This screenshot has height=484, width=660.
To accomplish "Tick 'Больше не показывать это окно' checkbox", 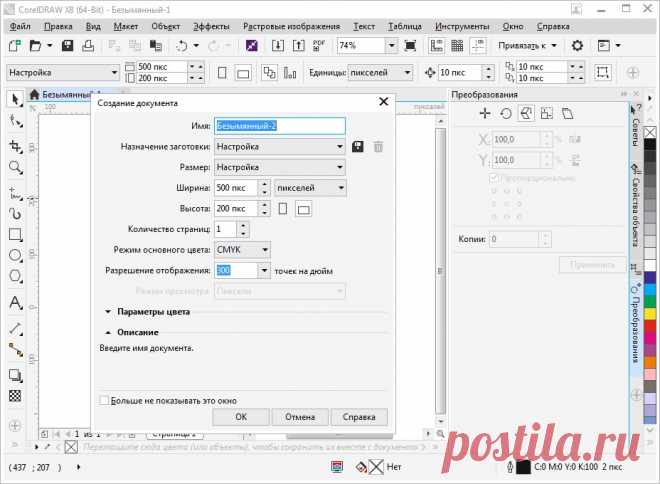I will 104,400.
